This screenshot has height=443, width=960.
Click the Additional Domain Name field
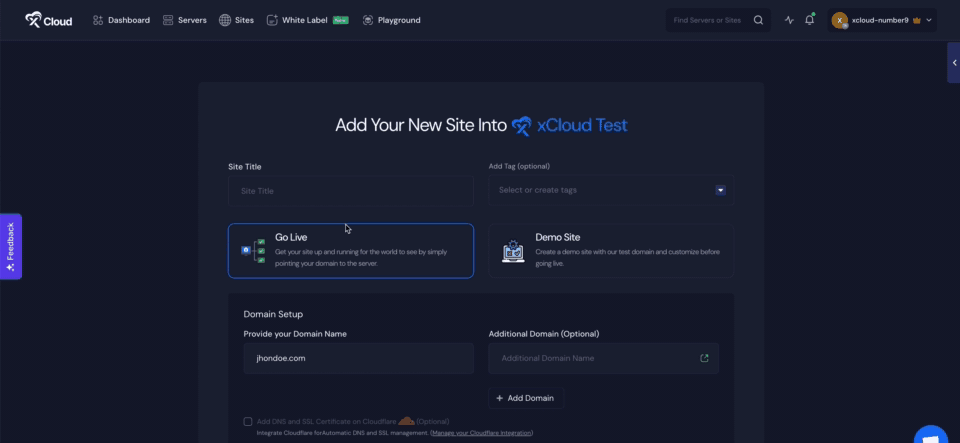coord(604,359)
